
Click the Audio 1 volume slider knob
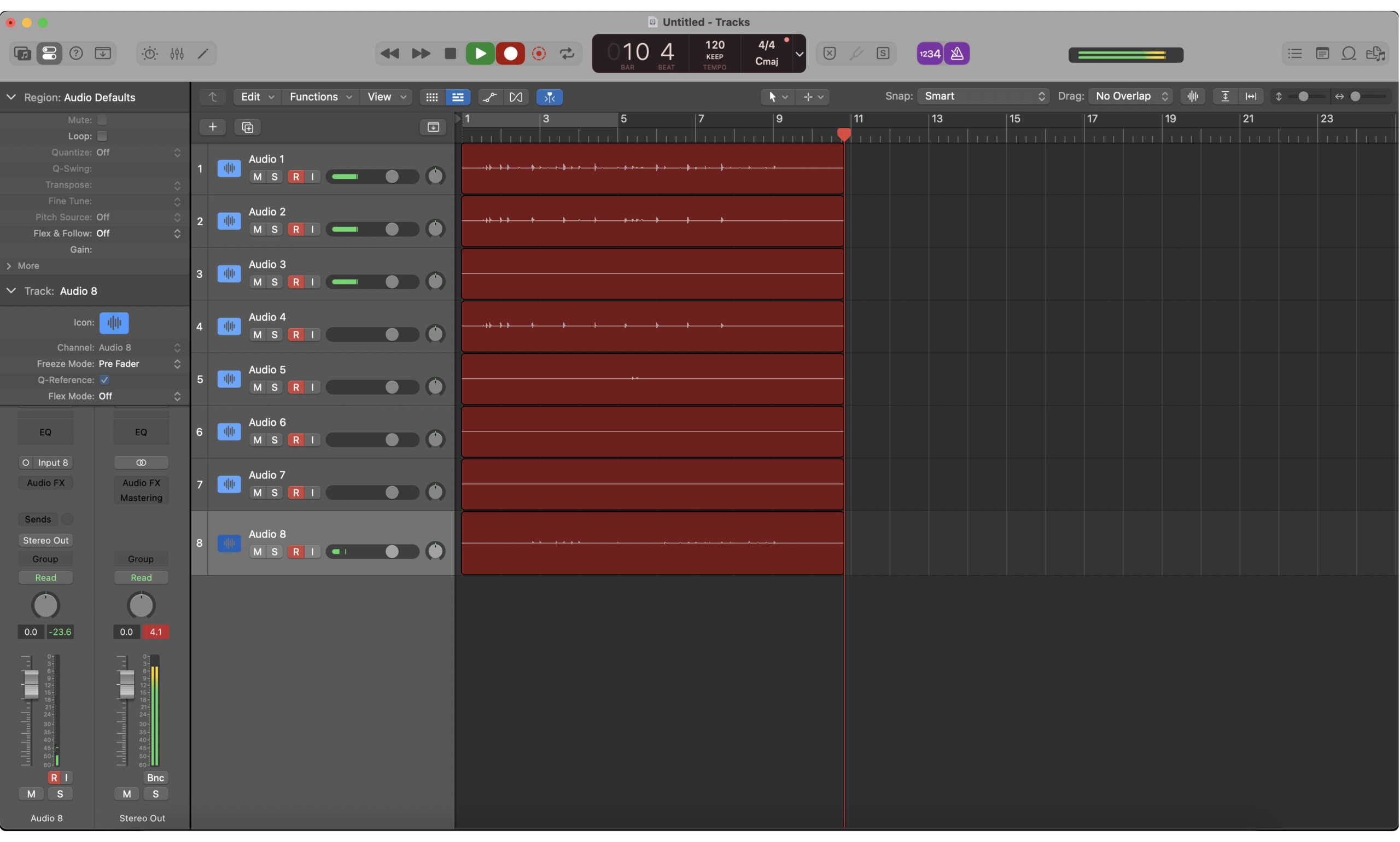click(392, 177)
